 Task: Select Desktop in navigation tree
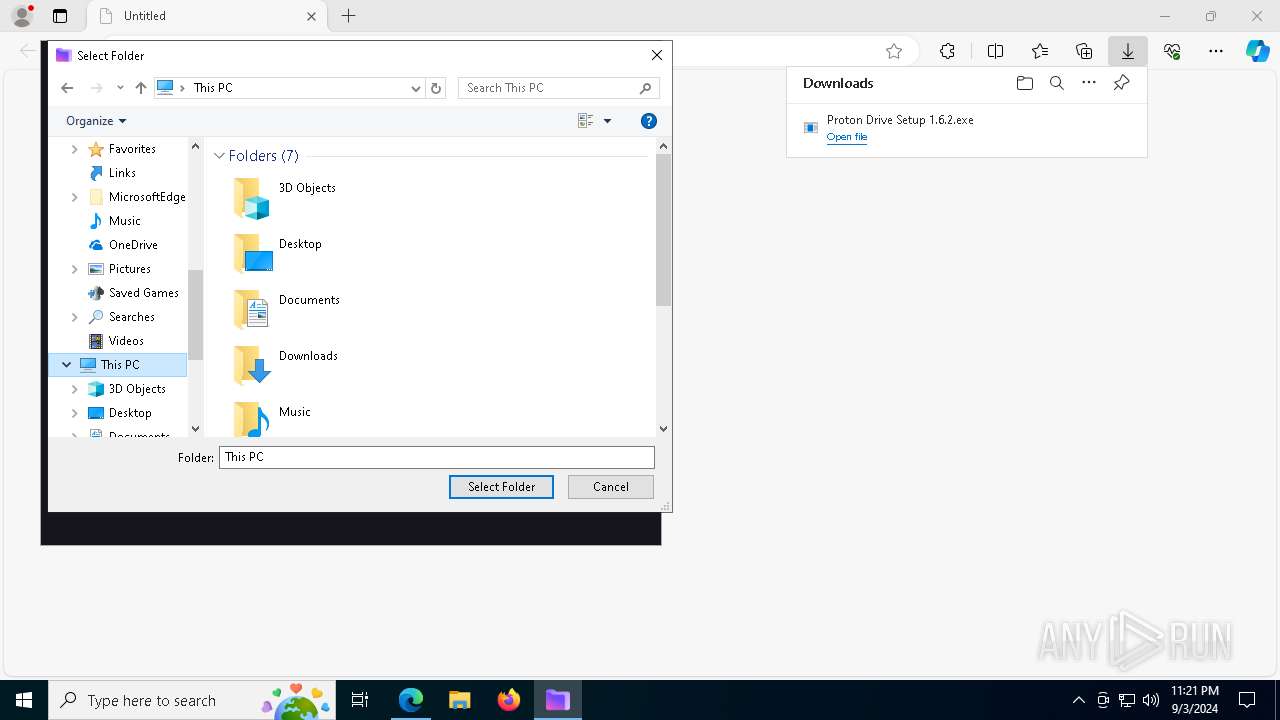130,413
